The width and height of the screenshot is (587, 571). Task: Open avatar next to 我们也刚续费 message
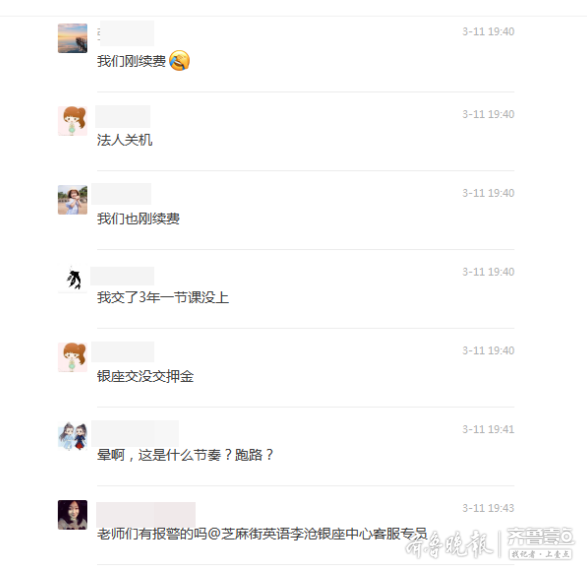(73, 200)
